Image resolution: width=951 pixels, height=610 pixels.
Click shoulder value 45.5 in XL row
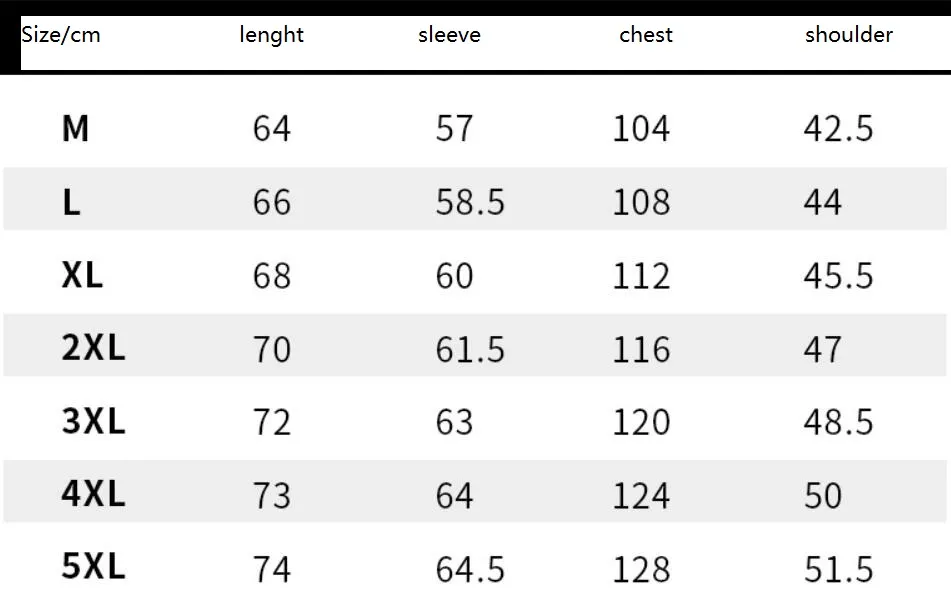838,276
